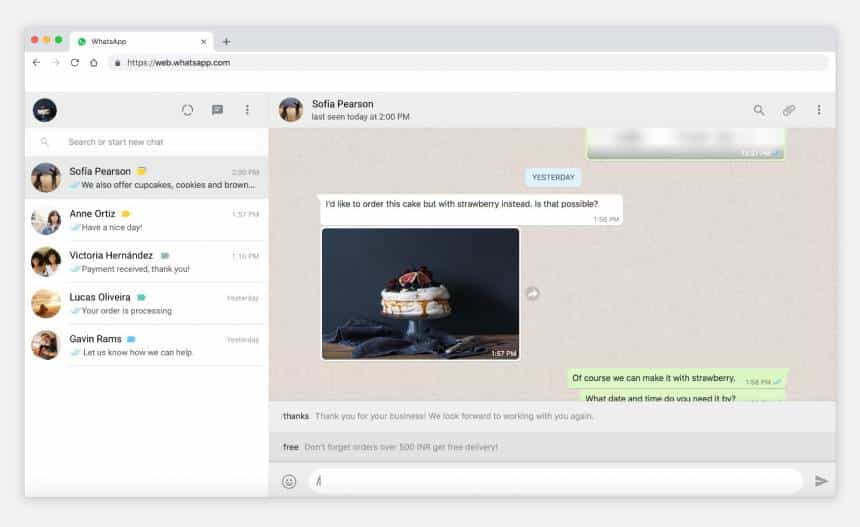
Task: Click the browser address bar
Action: click(x=469, y=63)
